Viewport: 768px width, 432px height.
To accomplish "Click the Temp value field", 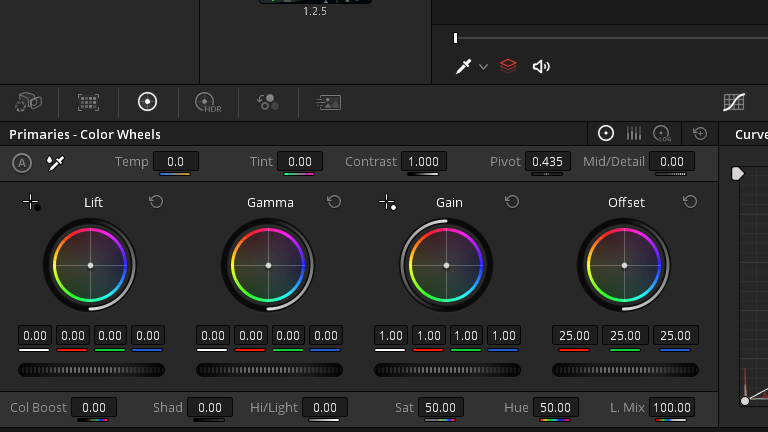I will click(175, 162).
